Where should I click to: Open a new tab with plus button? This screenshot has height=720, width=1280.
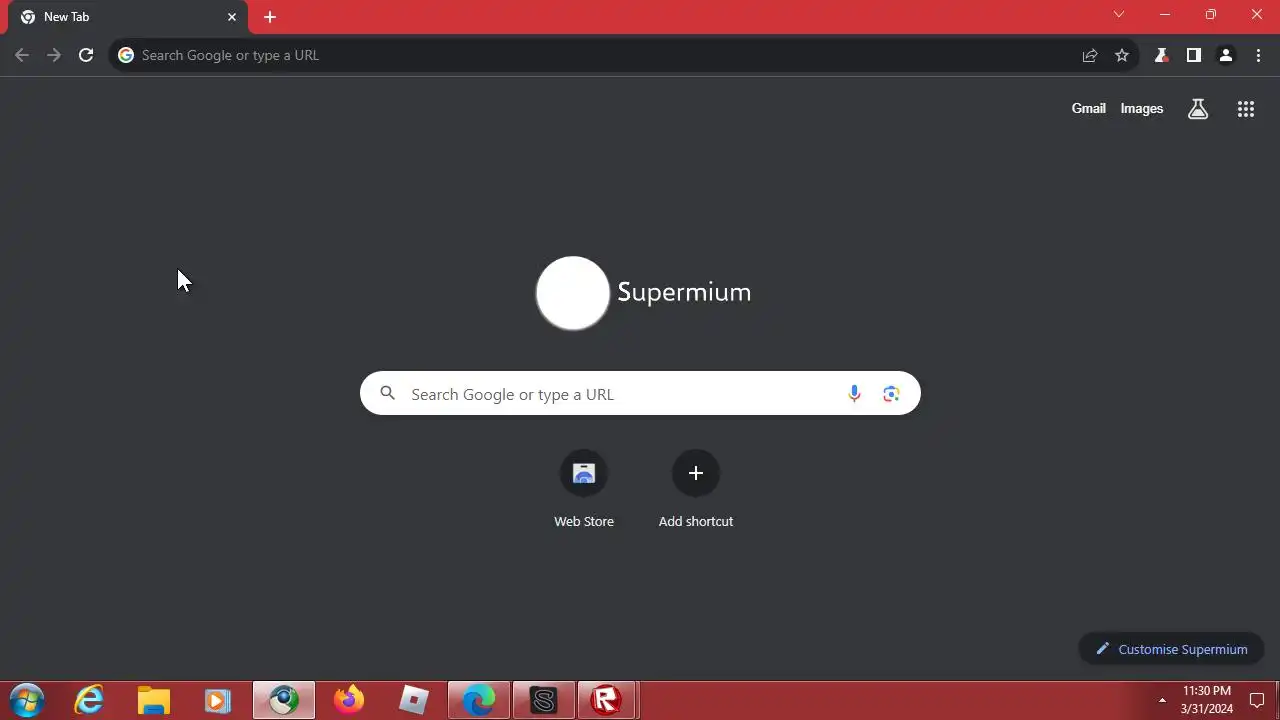tap(270, 17)
